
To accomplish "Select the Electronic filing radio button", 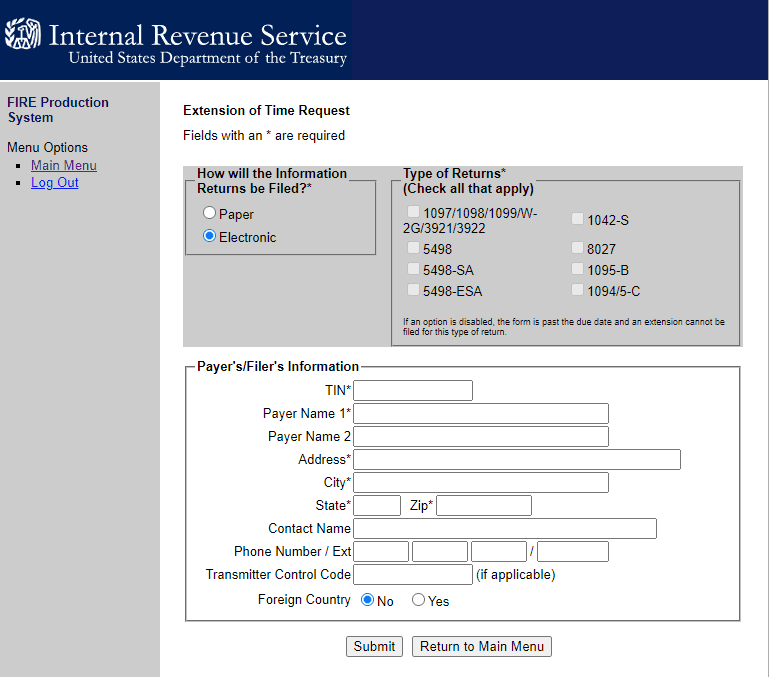I will click(209, 237).
